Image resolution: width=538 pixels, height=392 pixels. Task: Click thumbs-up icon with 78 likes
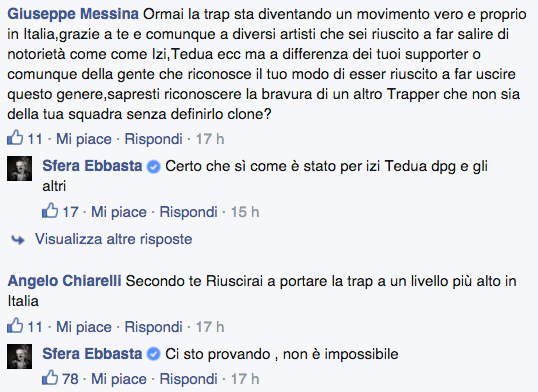[x=50, y=378]
